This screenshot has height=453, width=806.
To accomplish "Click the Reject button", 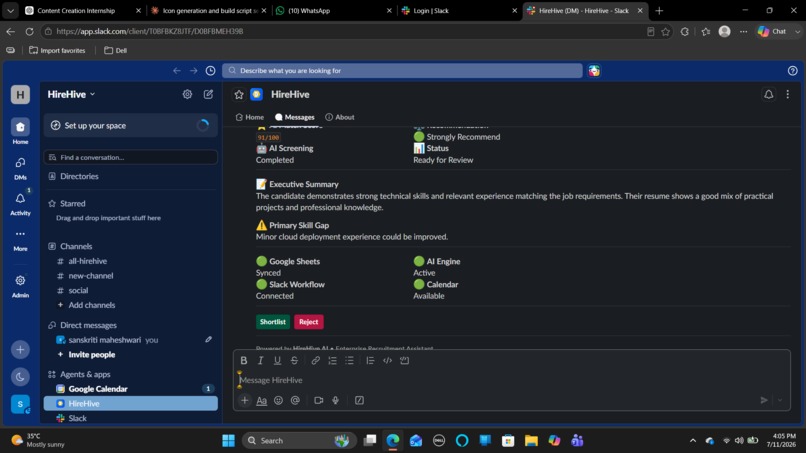I will pos(308,322).
